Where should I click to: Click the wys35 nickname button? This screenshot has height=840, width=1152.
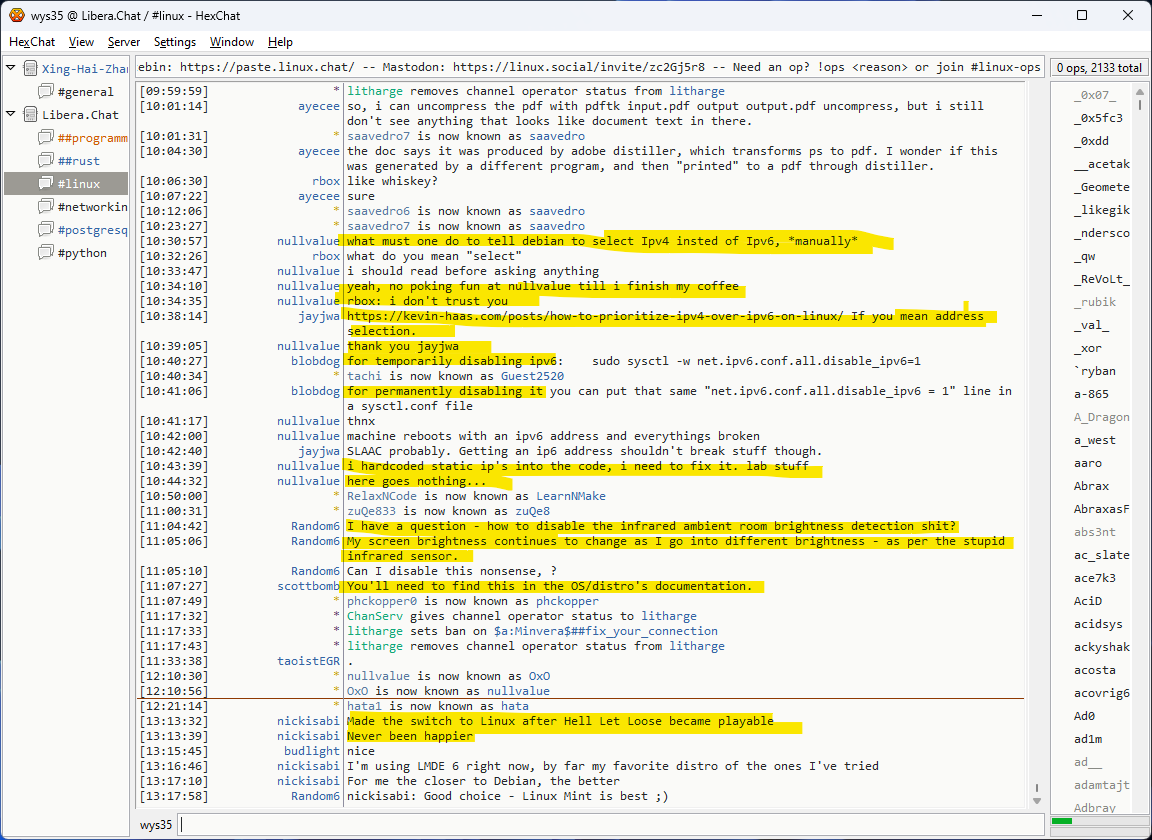[x=155, y=825]
